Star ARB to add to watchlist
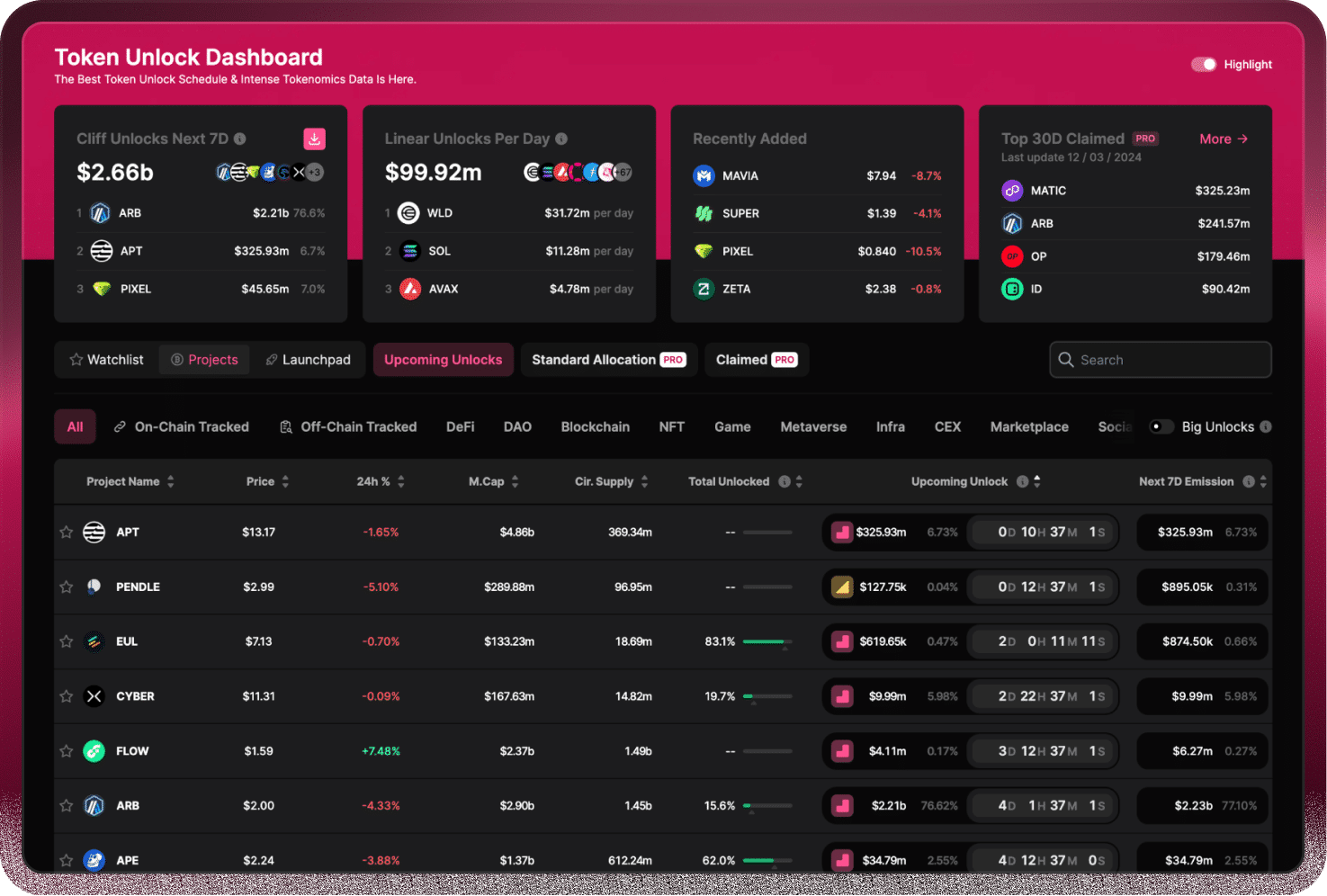 [x=66, y=806]
